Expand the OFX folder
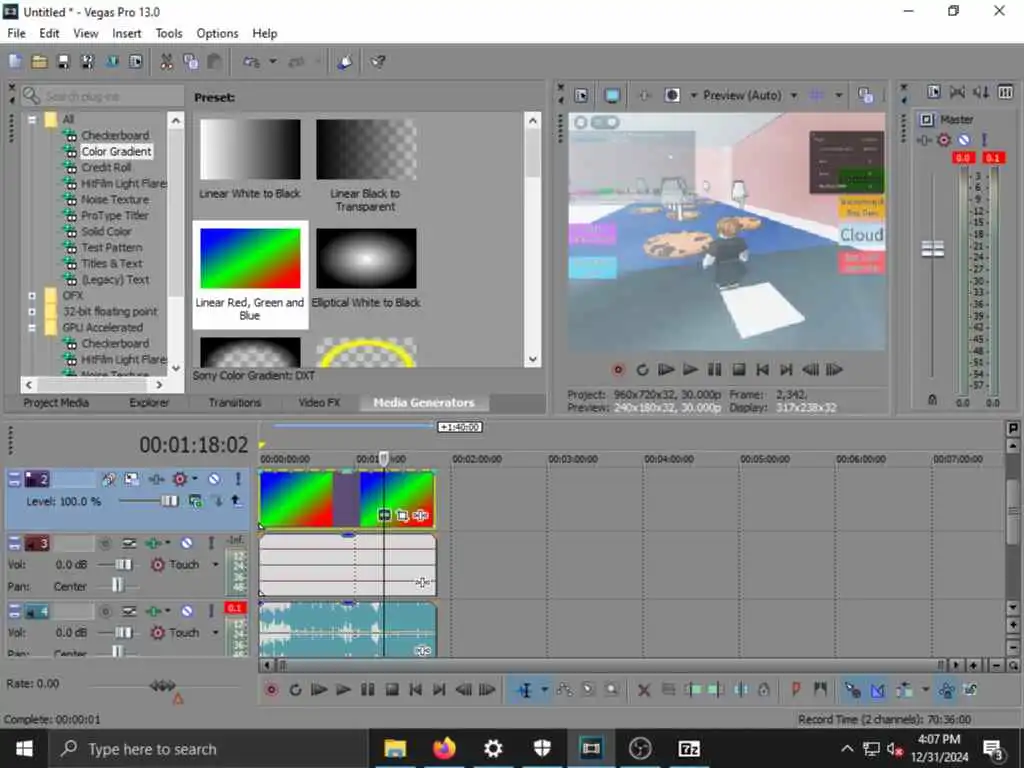1024x768 pixels. pos(31,296)
